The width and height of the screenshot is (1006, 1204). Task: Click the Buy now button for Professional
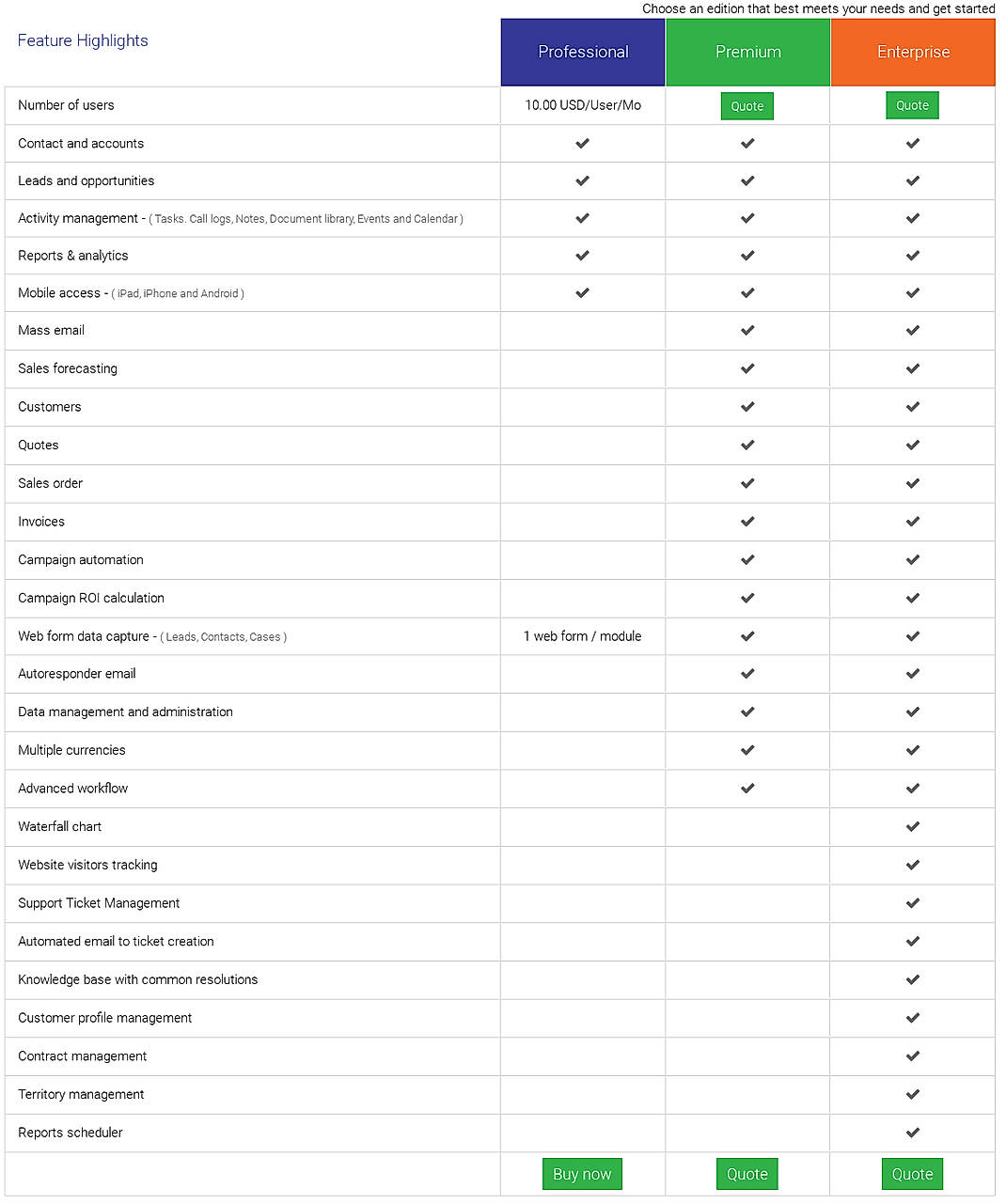(x=582, y=1173)
